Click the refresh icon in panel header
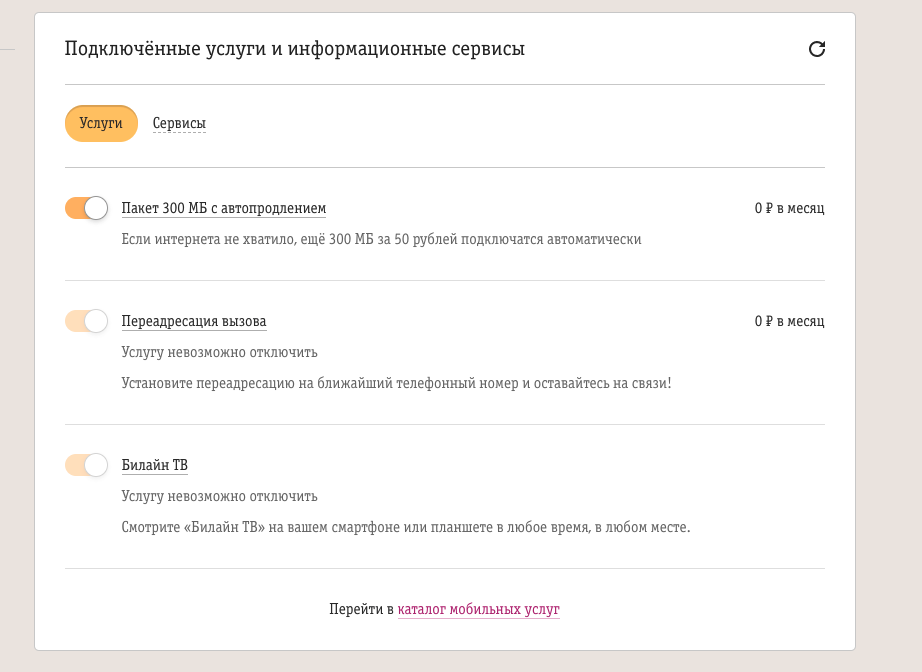 point(817,49)
